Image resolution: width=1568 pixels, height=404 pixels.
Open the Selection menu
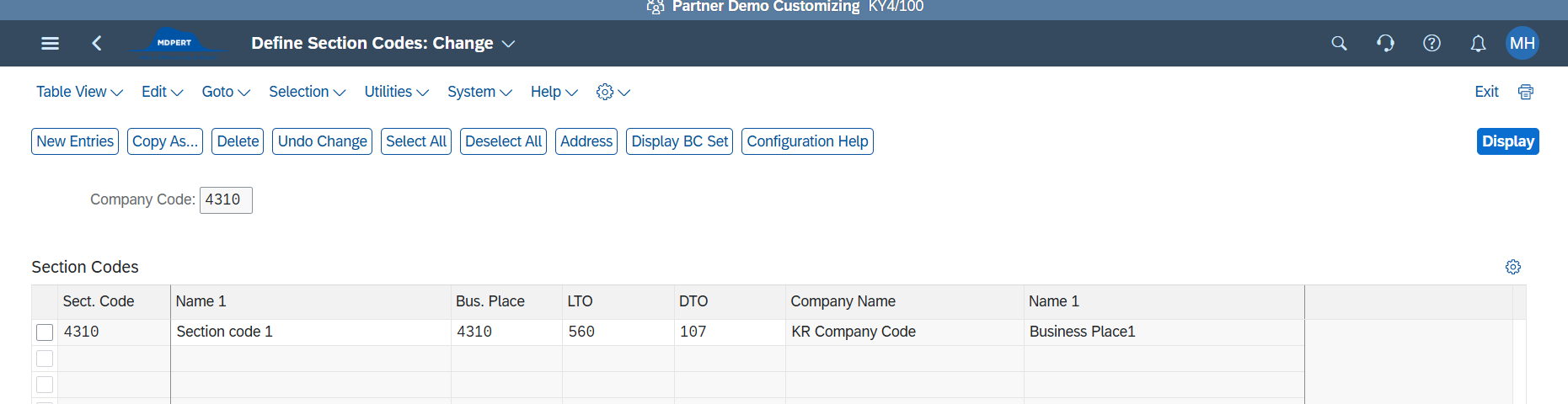click(307, 92)
